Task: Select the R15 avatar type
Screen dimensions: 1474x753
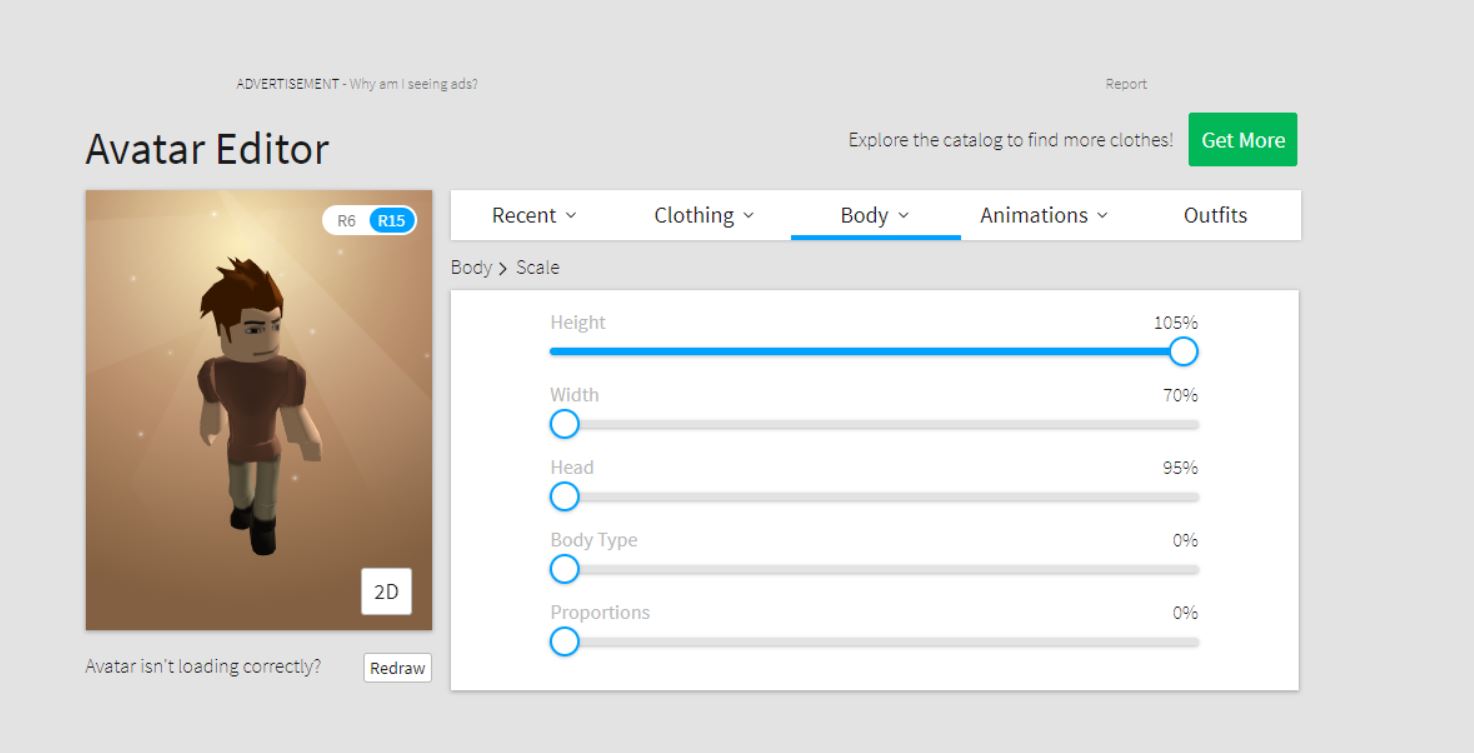Action: [x=391, y=221]
